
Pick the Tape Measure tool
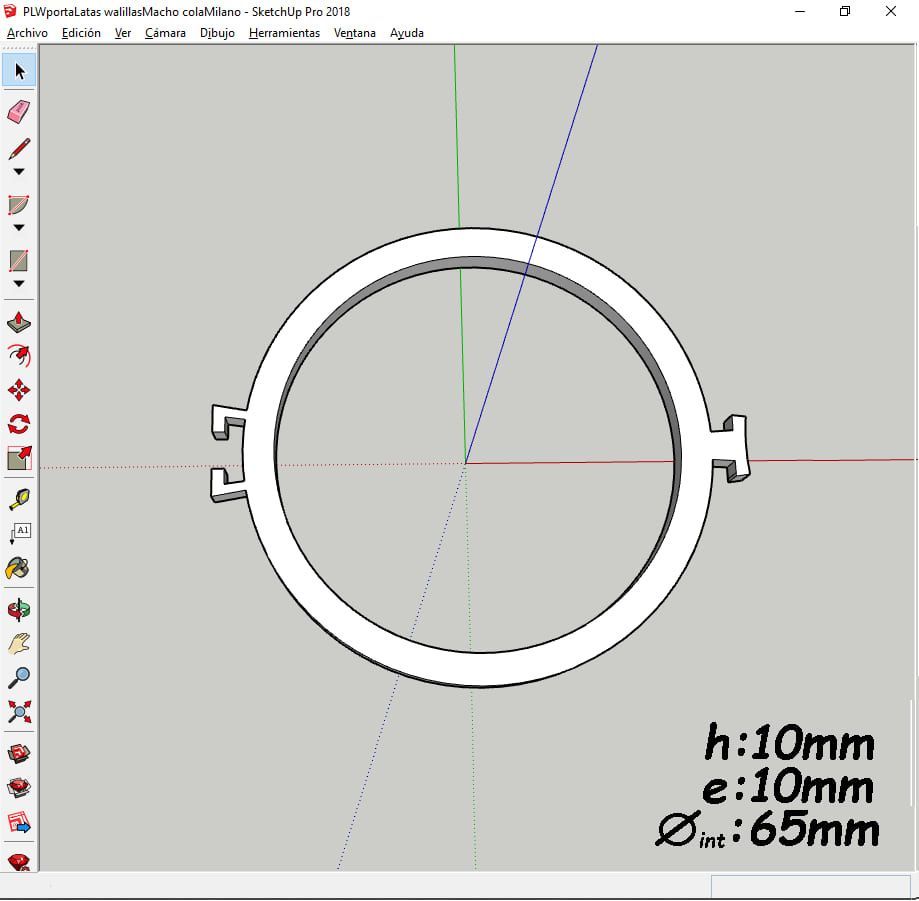[19, 498]
